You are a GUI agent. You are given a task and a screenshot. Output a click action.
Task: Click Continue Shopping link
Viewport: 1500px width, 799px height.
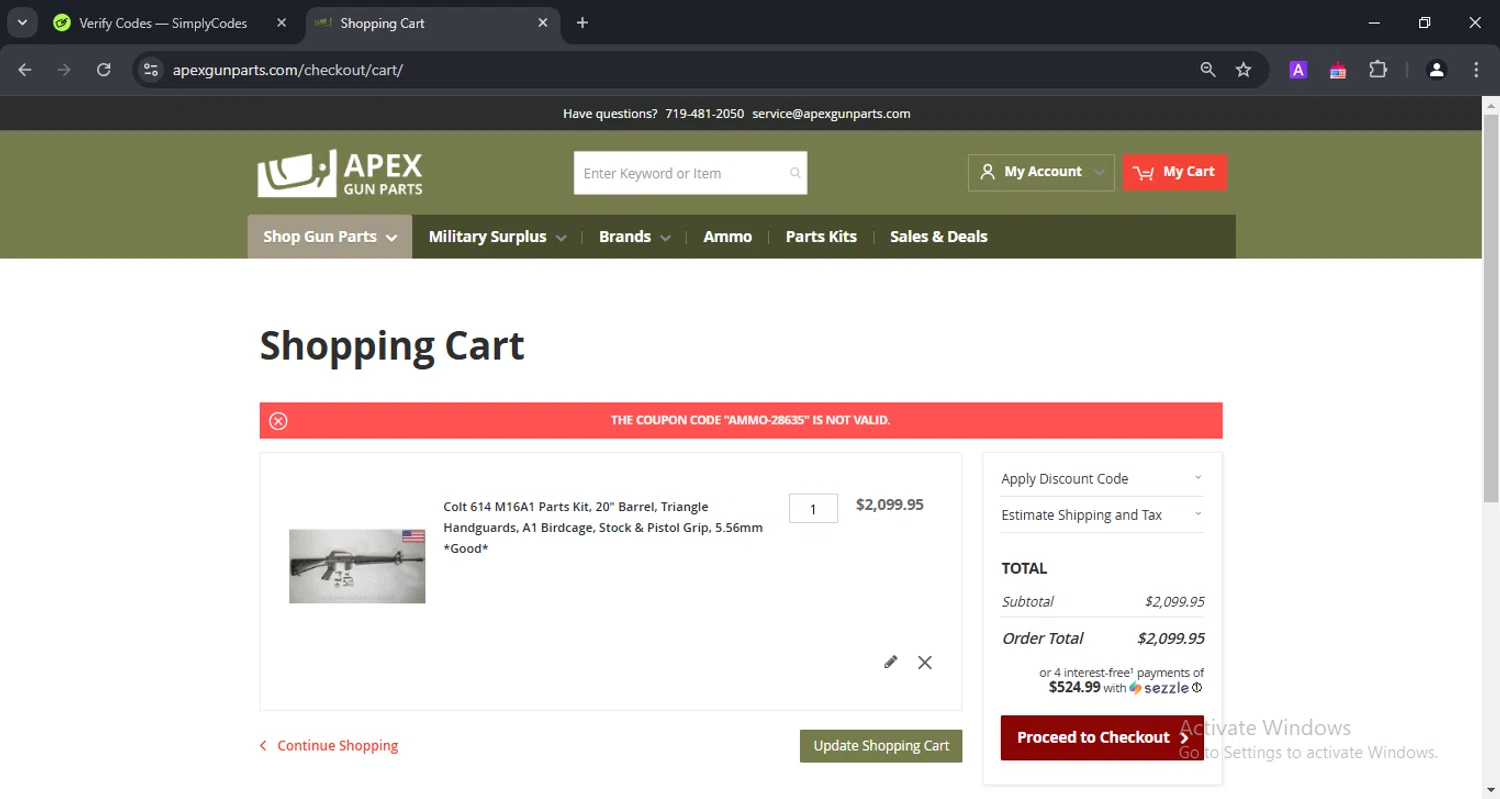tap(329, 746)
